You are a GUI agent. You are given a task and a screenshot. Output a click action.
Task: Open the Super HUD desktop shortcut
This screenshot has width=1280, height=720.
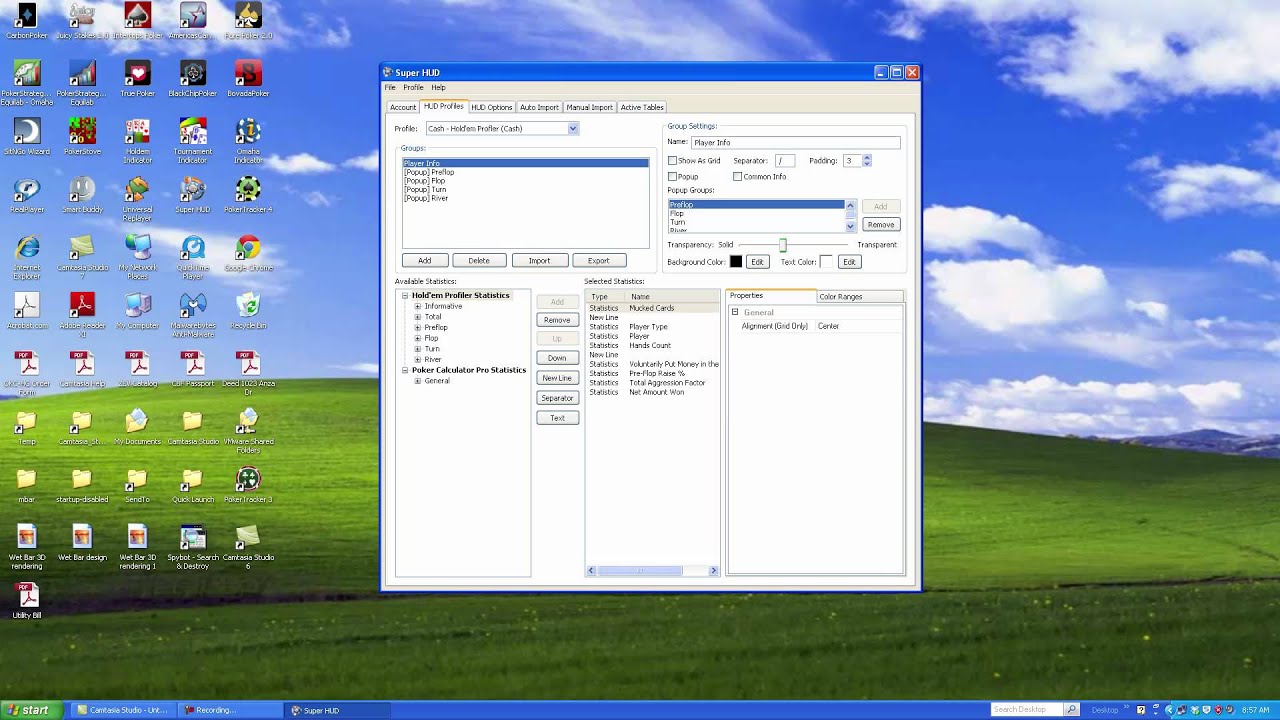pos(193,195)
